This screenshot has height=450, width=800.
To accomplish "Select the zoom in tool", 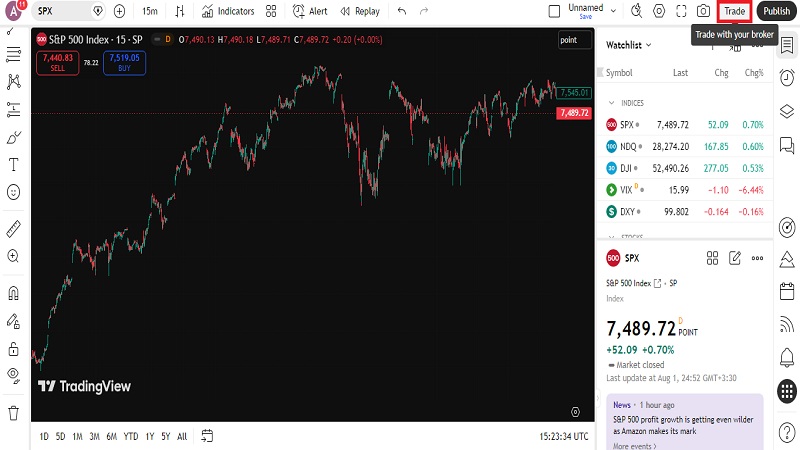I will 13,256.
